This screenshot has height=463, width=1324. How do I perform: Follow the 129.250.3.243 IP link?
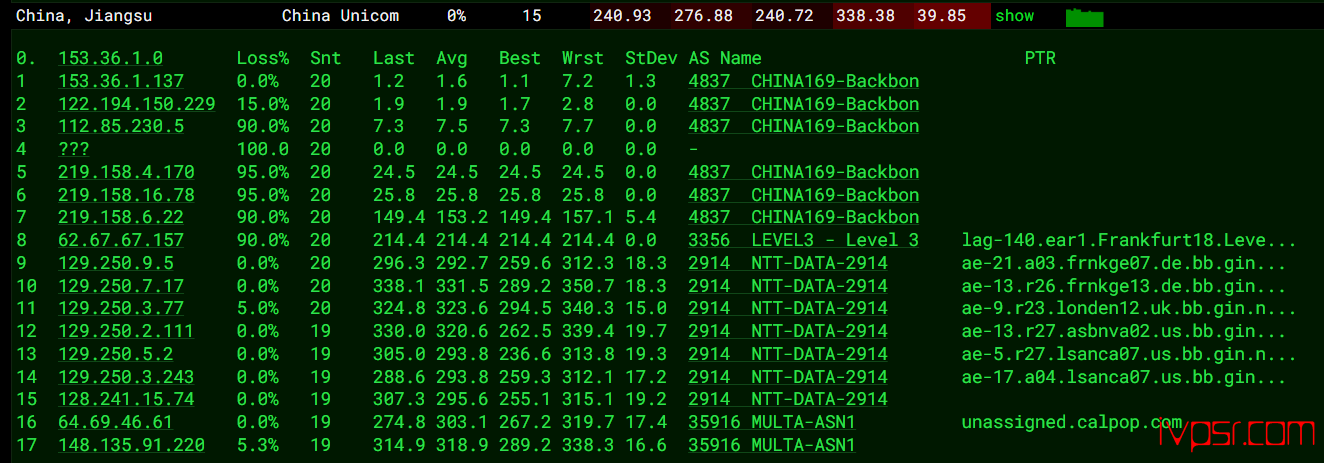(126, 377)
